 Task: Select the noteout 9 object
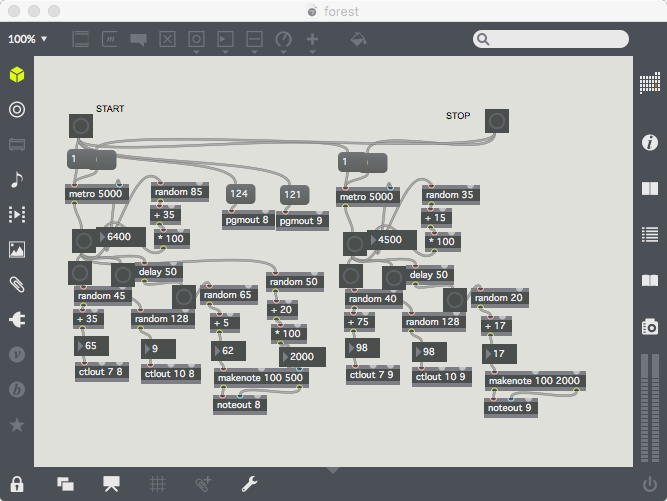point(510,408)
